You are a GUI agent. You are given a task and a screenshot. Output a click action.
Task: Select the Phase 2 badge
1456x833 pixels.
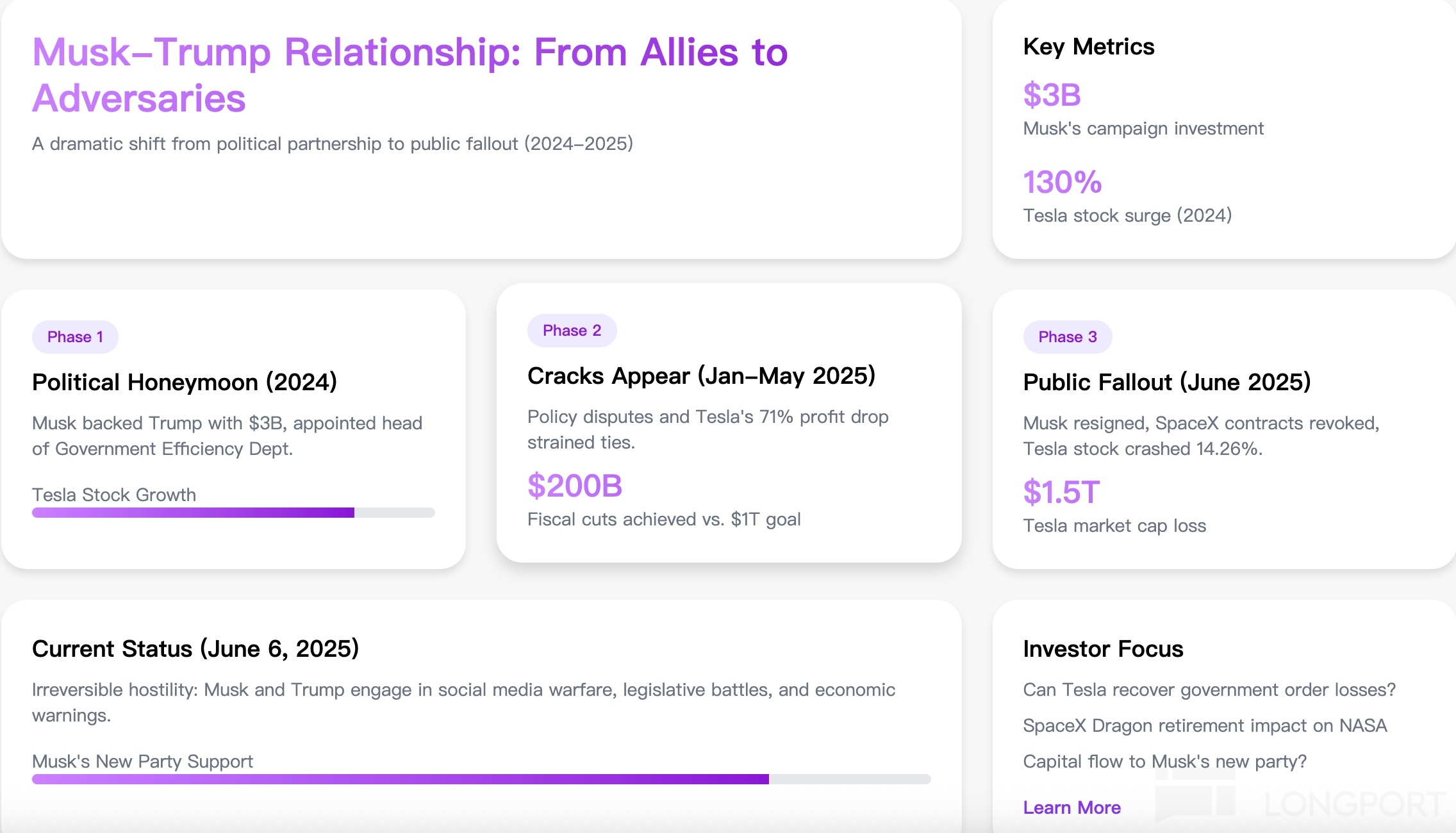point(572,331)
